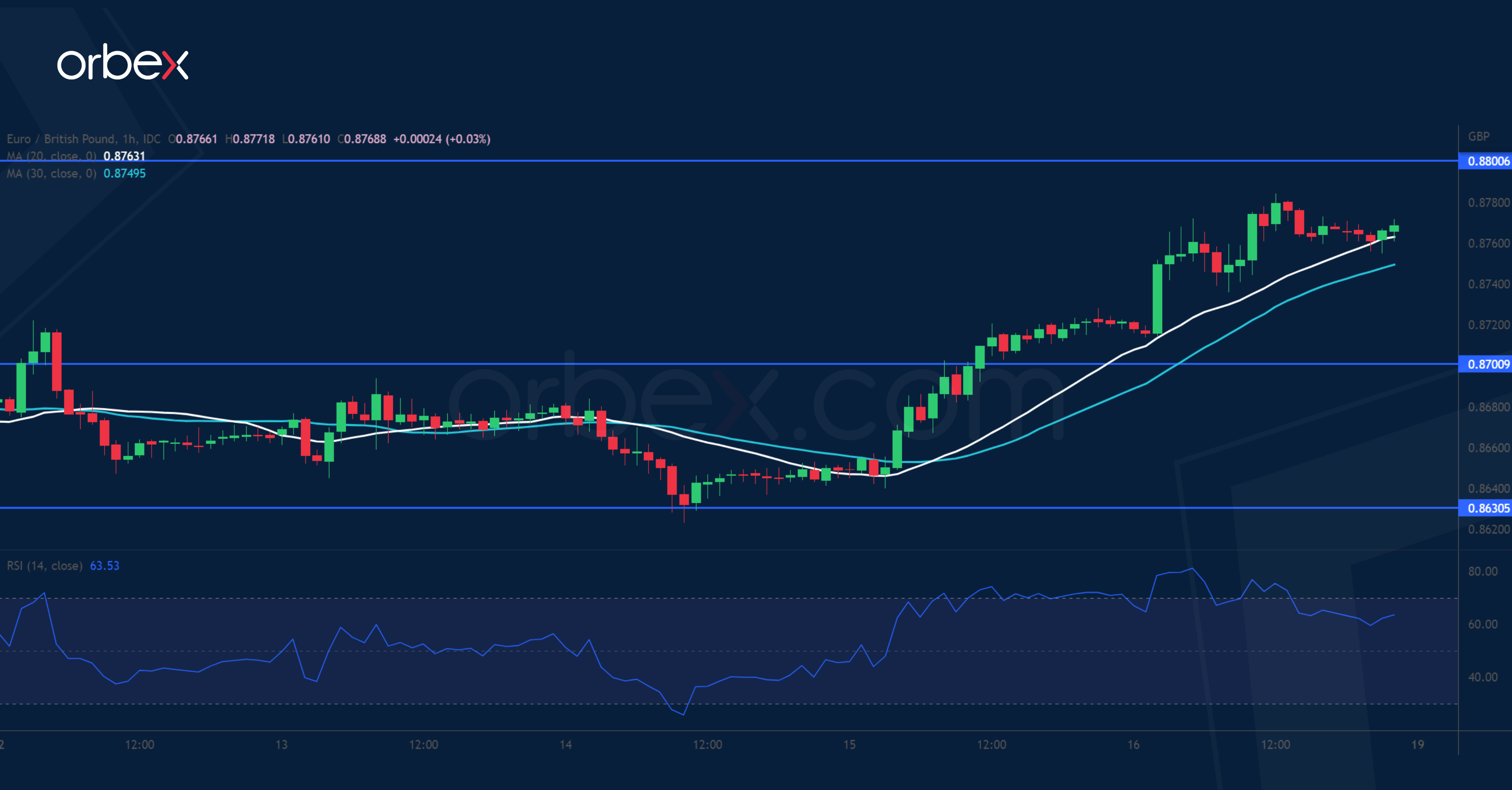Click the Euro / British Pound symbol title
Image resolution: width=1512 pixels, height=790 pixels.
(x=61, y=139)
